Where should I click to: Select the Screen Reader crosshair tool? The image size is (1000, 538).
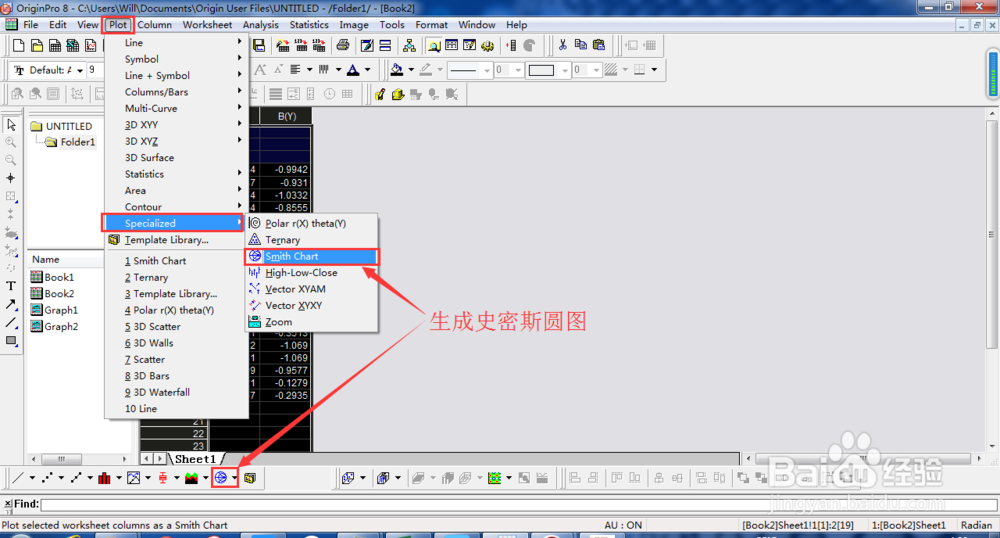(x=11, y=178)
